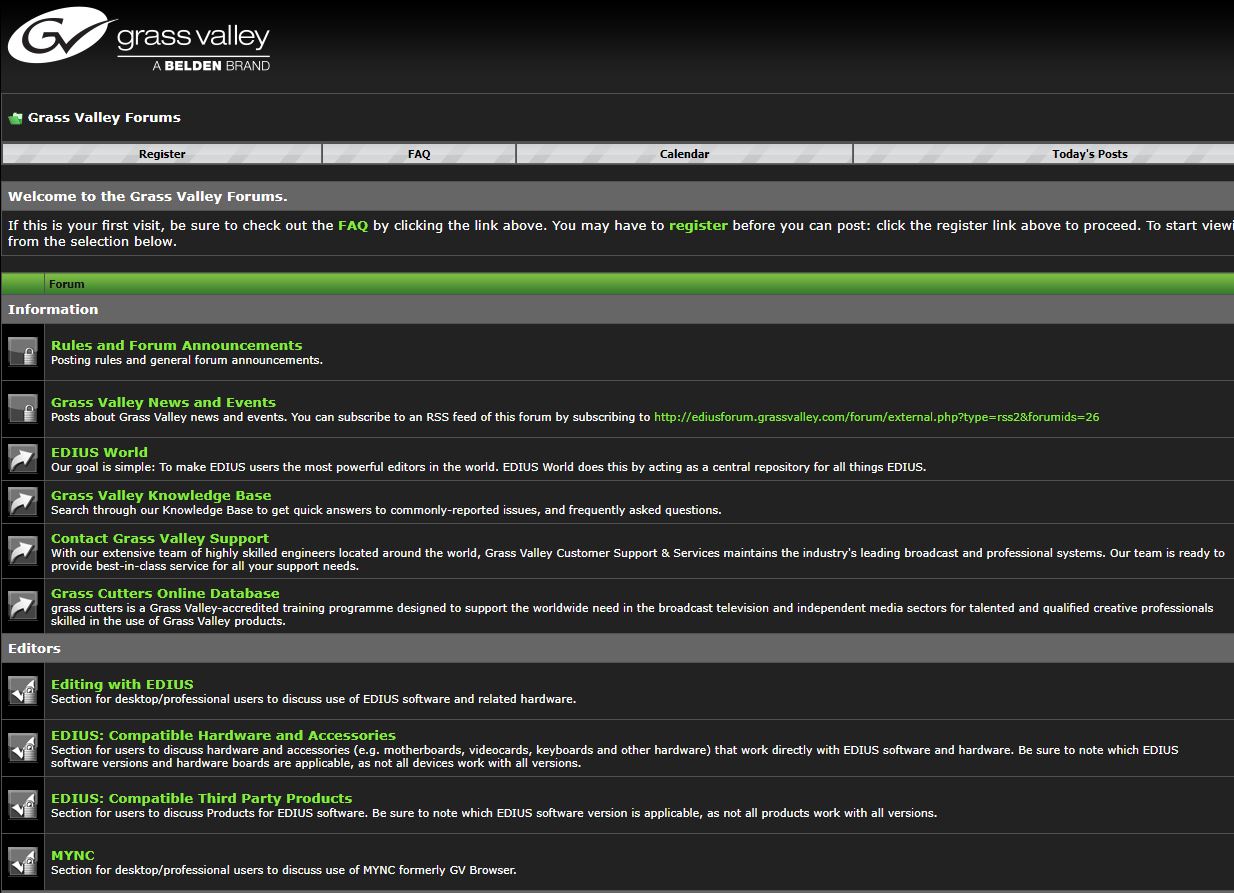The height and width of the screenshot is (893, 1234).
Task: Open Rules and Forum Announcements forum
Action: tap(177, 345)
